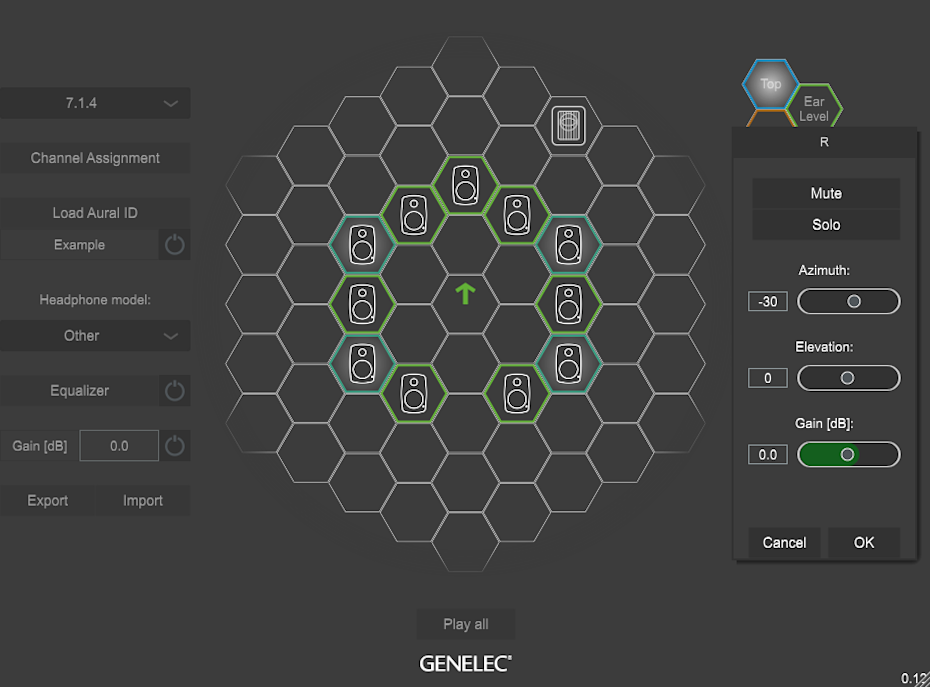Switch to the Ear Level hexagon tab
Viewport: 930px width, 687px height.
[x=814, y=109]
